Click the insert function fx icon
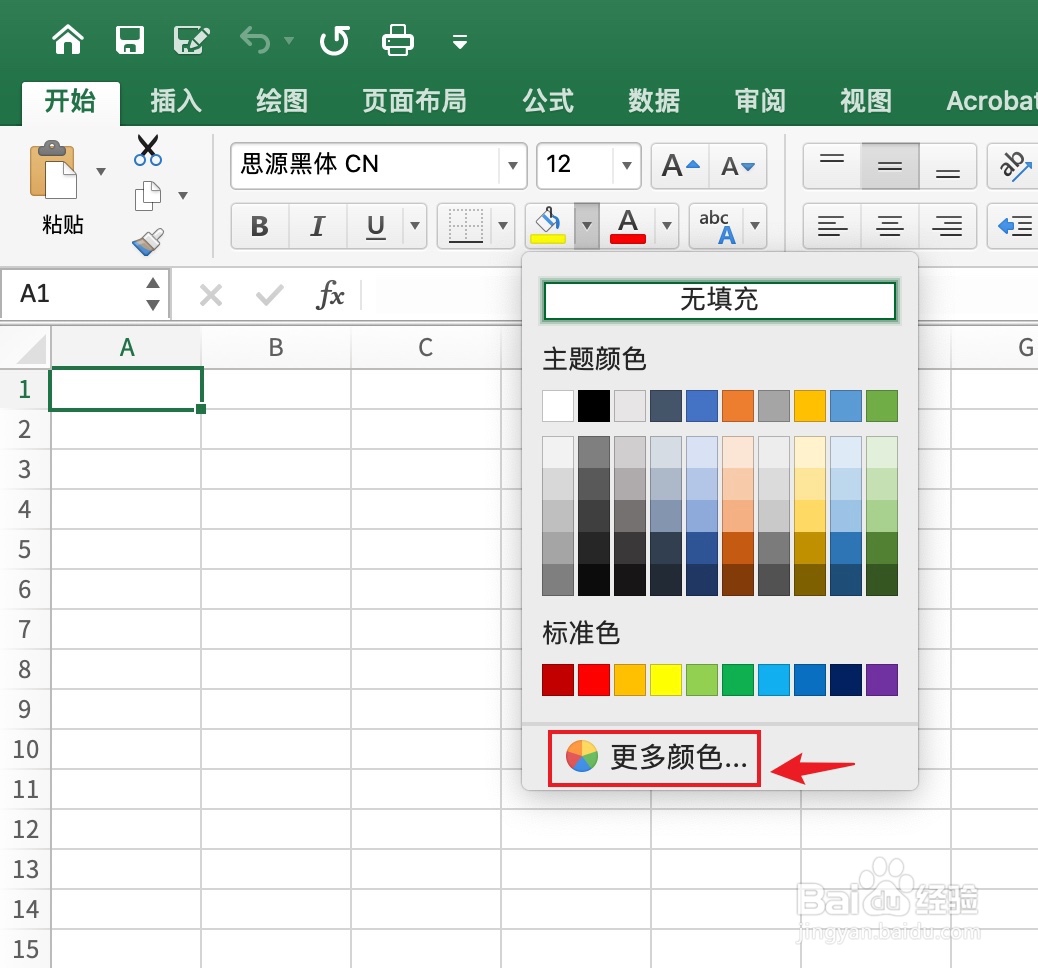Viewport: 1038px width, 968px height. (x=330, y=294)
